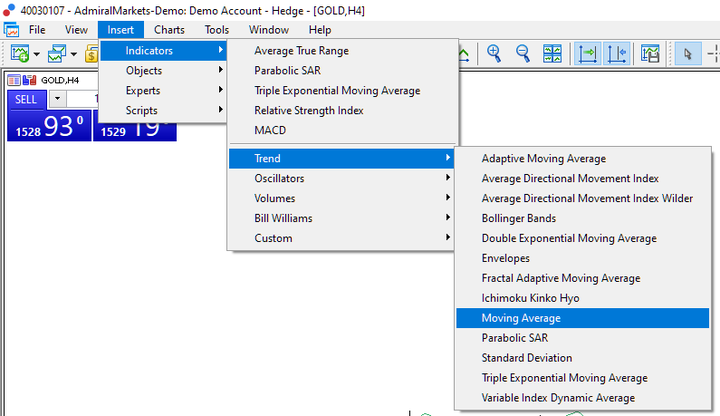Click the Tile Windows grid icon

[x=552, y=54]
